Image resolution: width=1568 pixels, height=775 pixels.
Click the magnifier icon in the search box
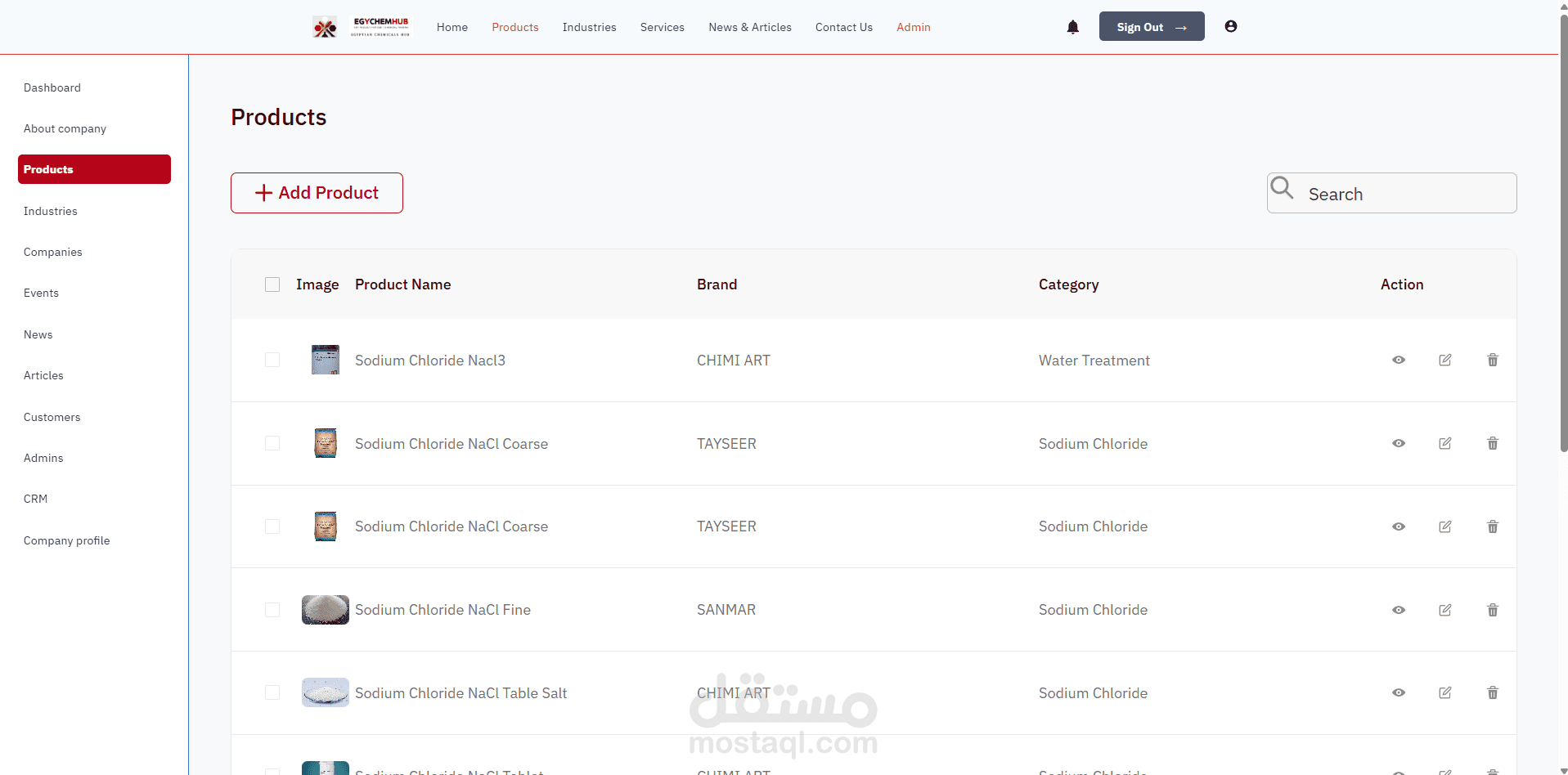[1282, 188]
